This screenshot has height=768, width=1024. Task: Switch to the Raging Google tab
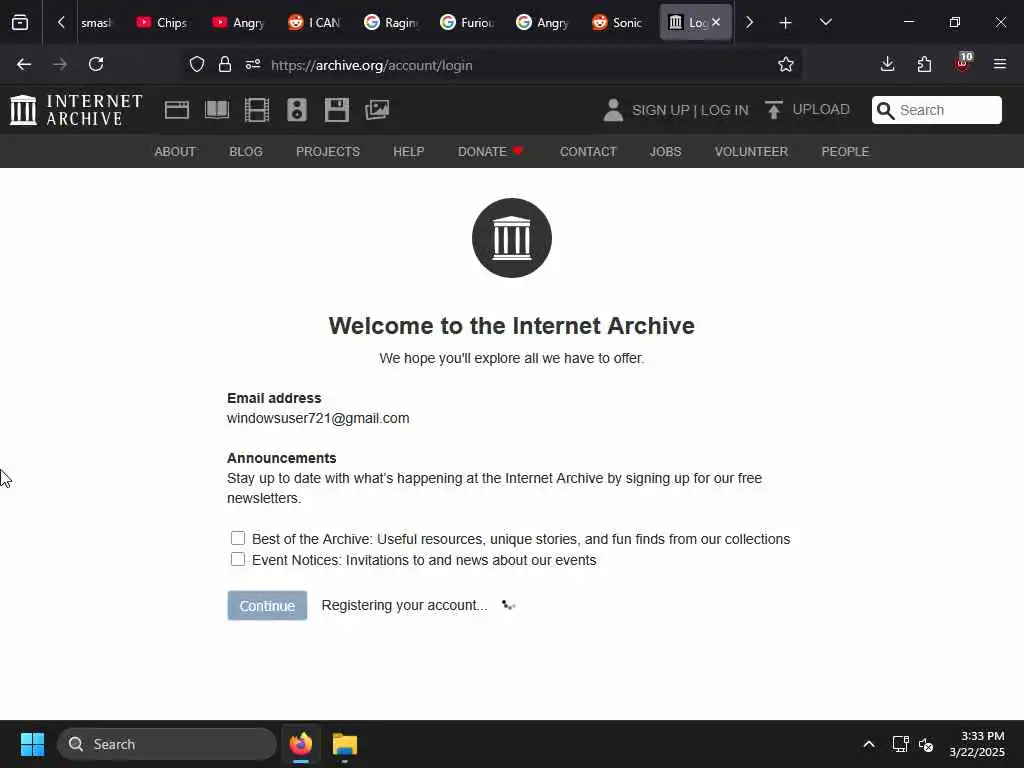[390, 22]
